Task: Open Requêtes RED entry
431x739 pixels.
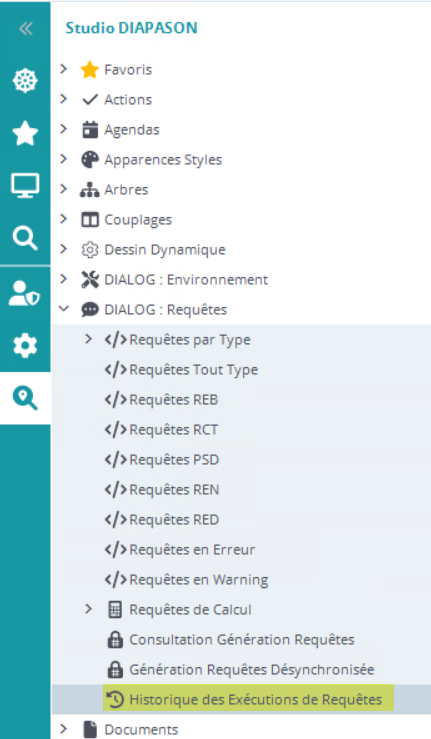Action: point(174,520)
